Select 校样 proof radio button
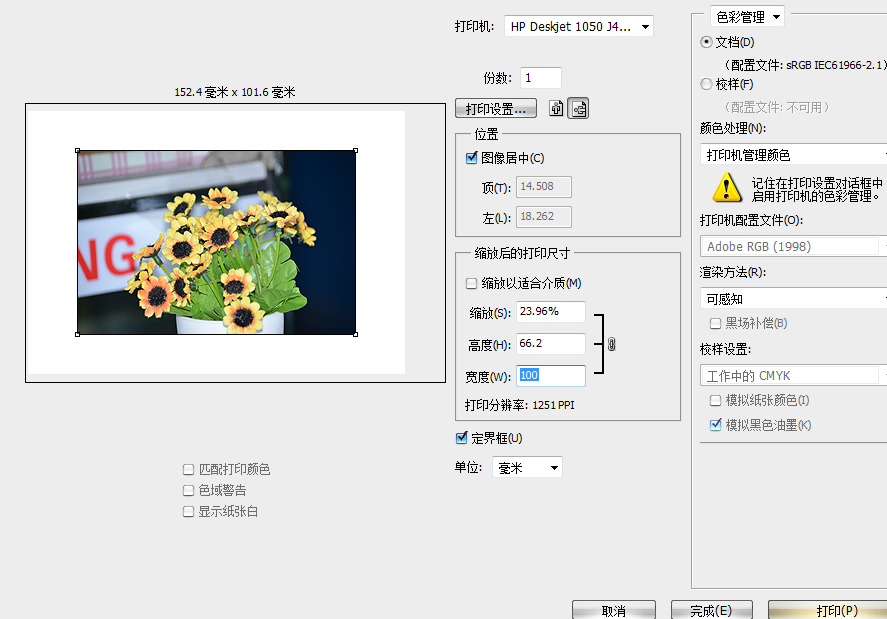887x619 pixels. (706, 84)
